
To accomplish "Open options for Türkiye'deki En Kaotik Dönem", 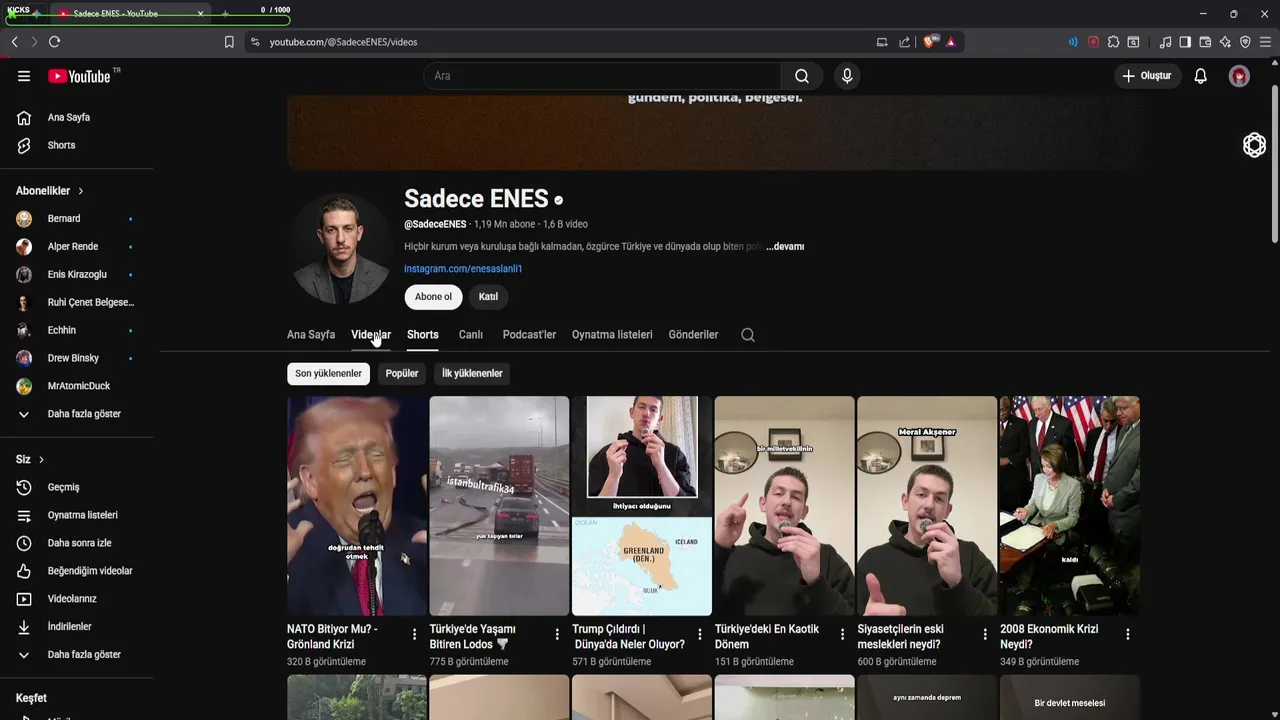I will [x=842, y=634].
